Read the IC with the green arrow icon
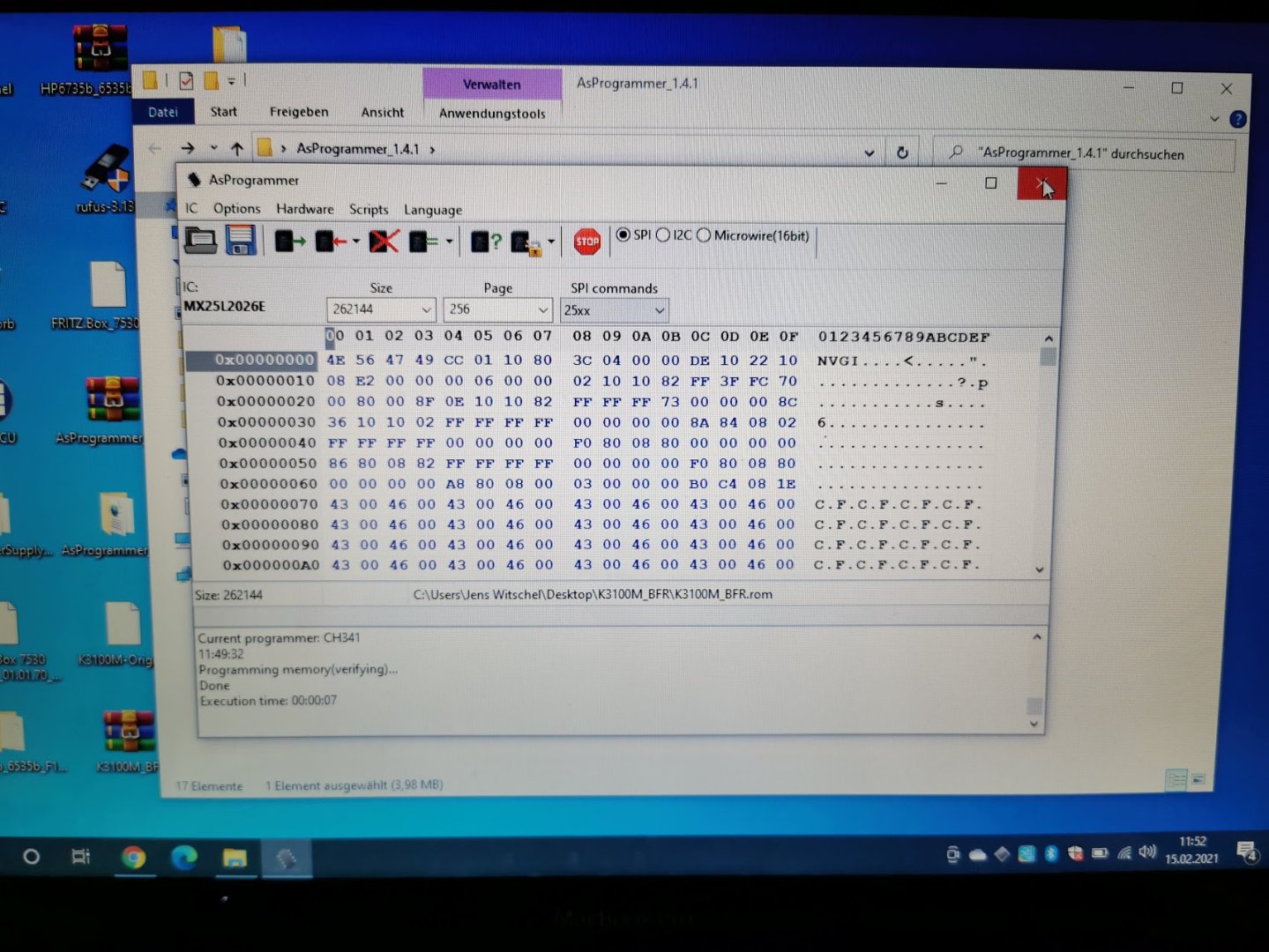Image resolution: width=1269 pixels, height=952 pixels. point(289,241)
